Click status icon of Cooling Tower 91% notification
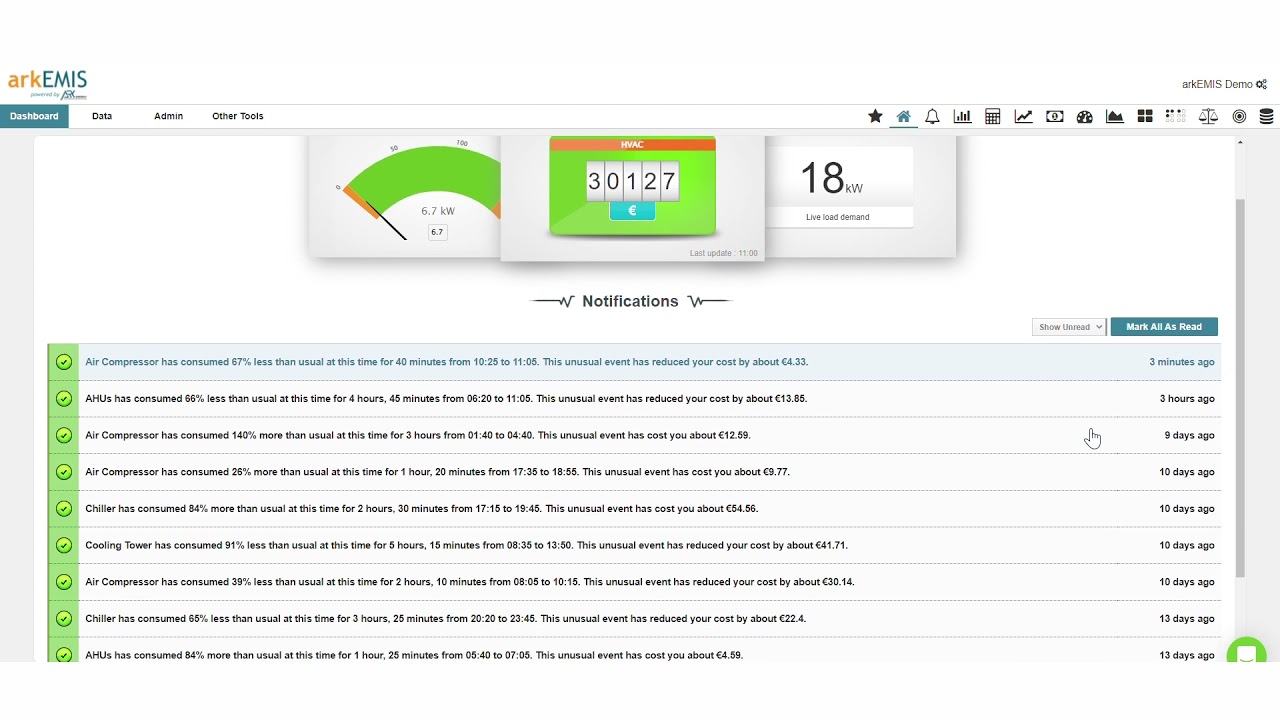Screen dimensions: 1280x720 (64, 545)
